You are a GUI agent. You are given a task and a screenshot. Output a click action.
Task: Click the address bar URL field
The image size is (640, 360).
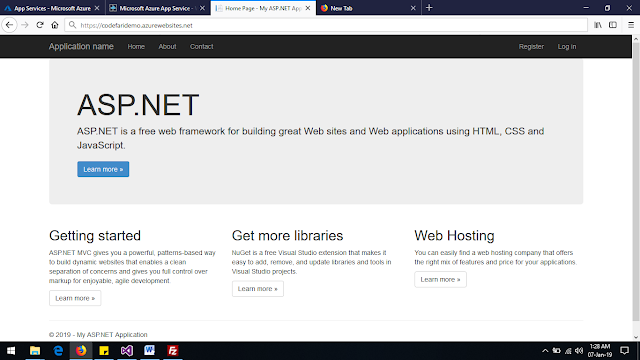pyautogui.click(x=327, y=25)
